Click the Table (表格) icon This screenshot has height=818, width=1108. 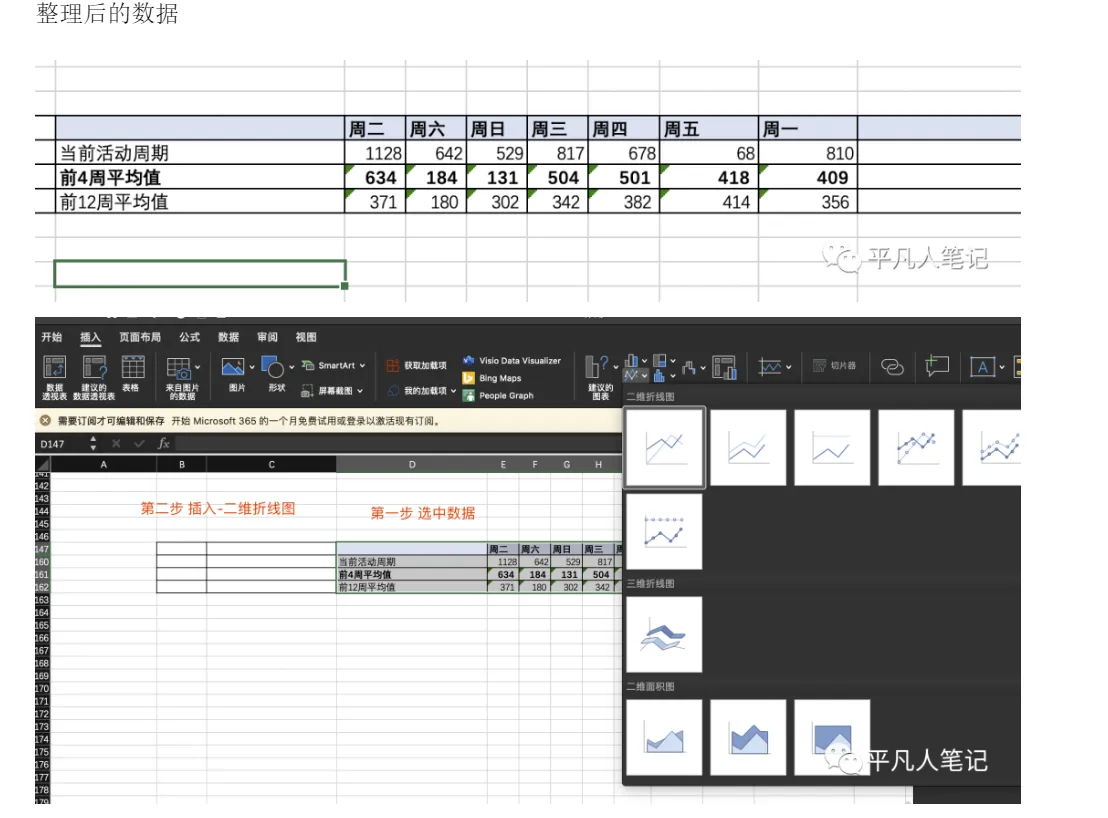(x=132, y=368)
